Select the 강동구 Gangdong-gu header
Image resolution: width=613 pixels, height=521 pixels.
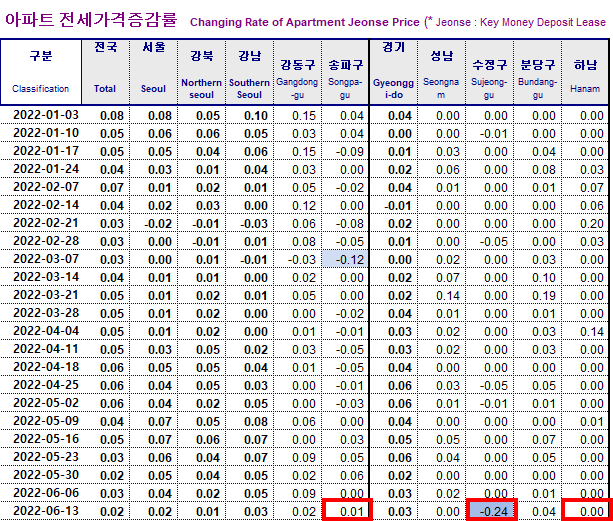298,72
